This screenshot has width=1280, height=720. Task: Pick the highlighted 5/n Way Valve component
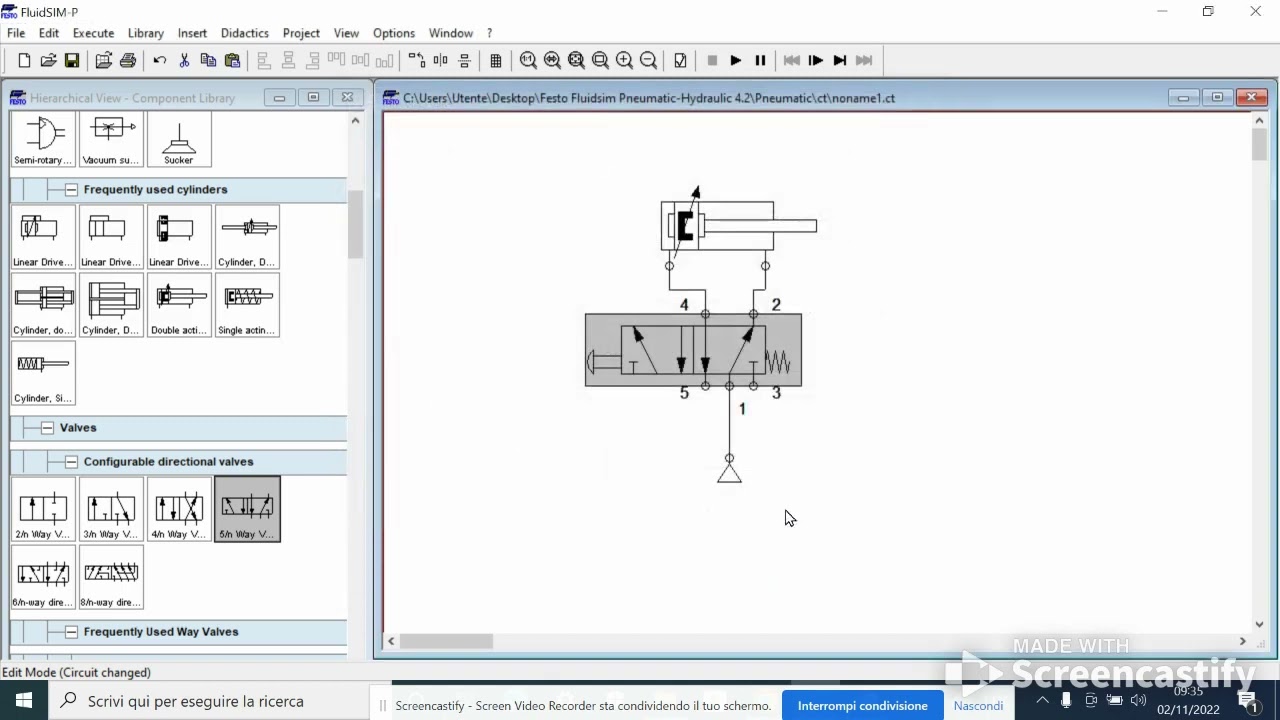point(247,509)
